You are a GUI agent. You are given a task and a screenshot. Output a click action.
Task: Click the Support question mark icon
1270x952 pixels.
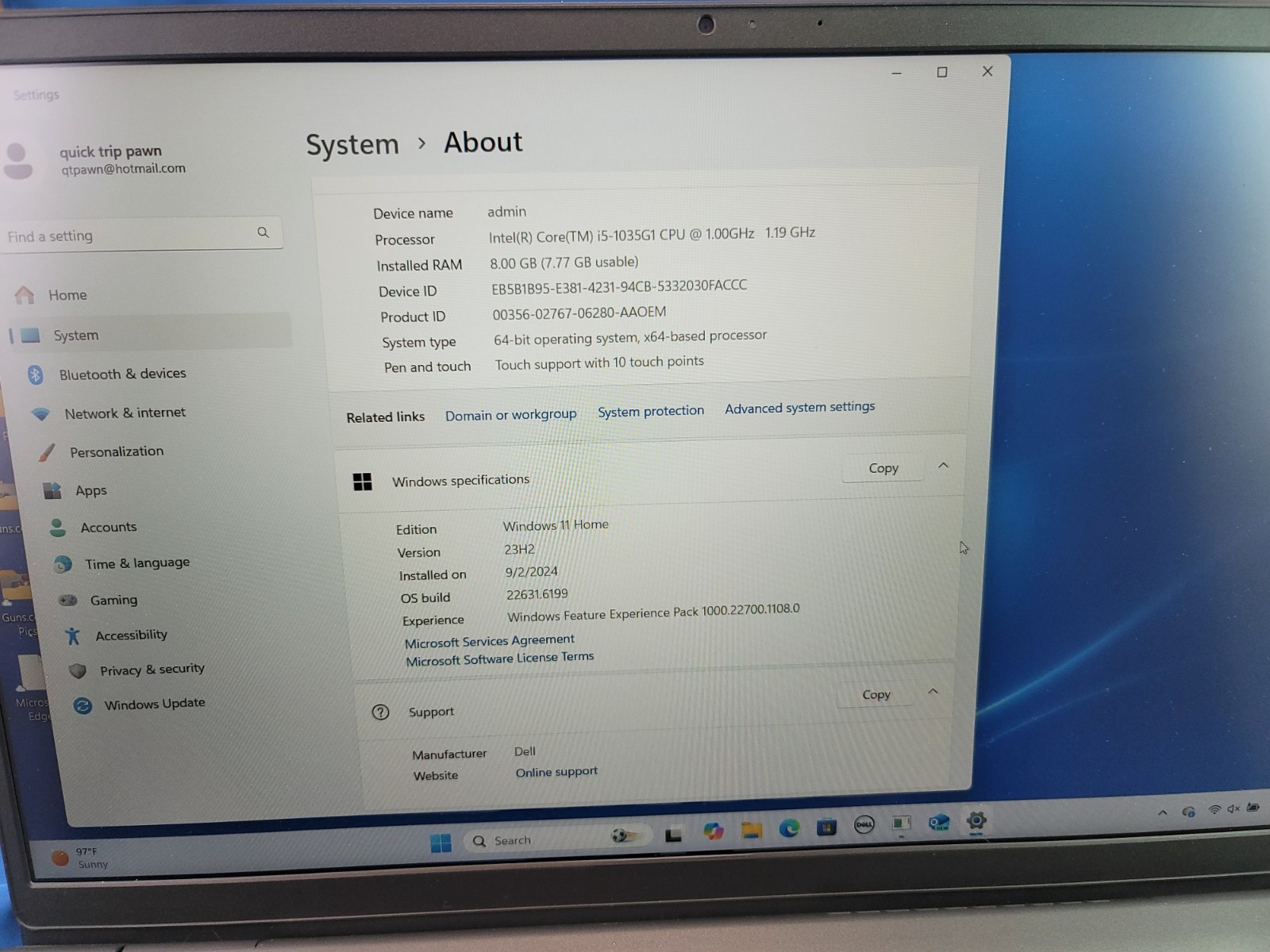point(381,712)
